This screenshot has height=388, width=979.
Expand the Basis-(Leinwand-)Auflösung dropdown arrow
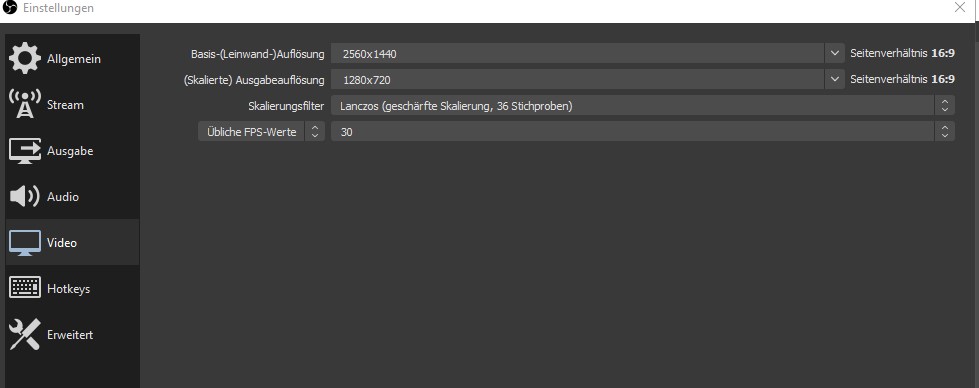[835, 54]
